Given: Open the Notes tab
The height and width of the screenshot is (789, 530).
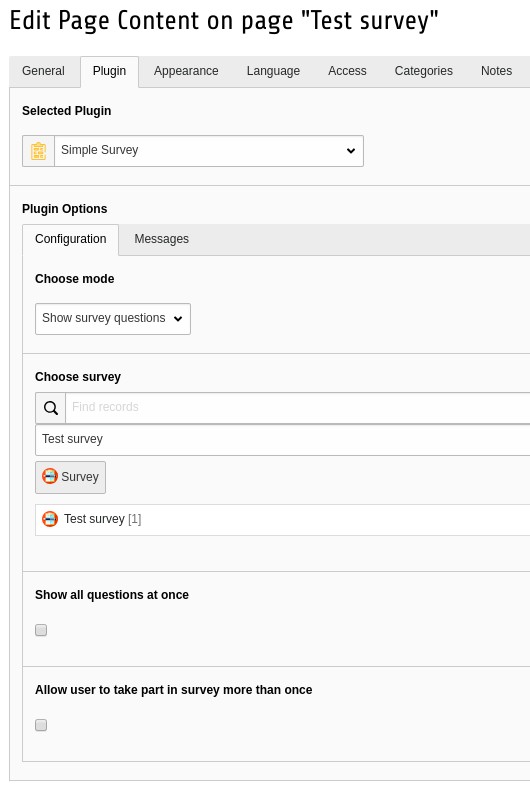Looking at the screenshot, I should 496,71.
